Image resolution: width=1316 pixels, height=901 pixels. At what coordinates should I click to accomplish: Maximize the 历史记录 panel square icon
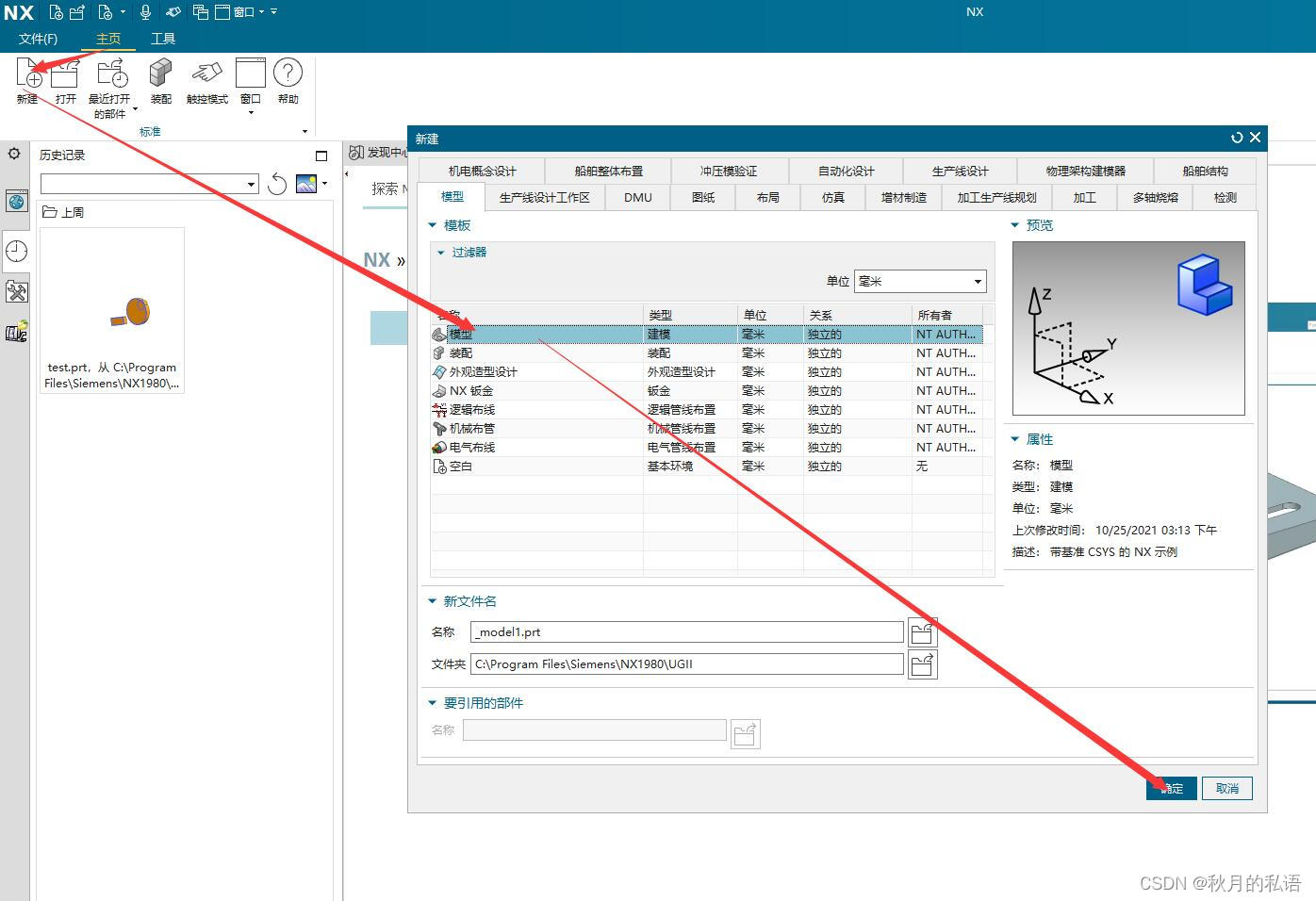[x=321, y=156]
